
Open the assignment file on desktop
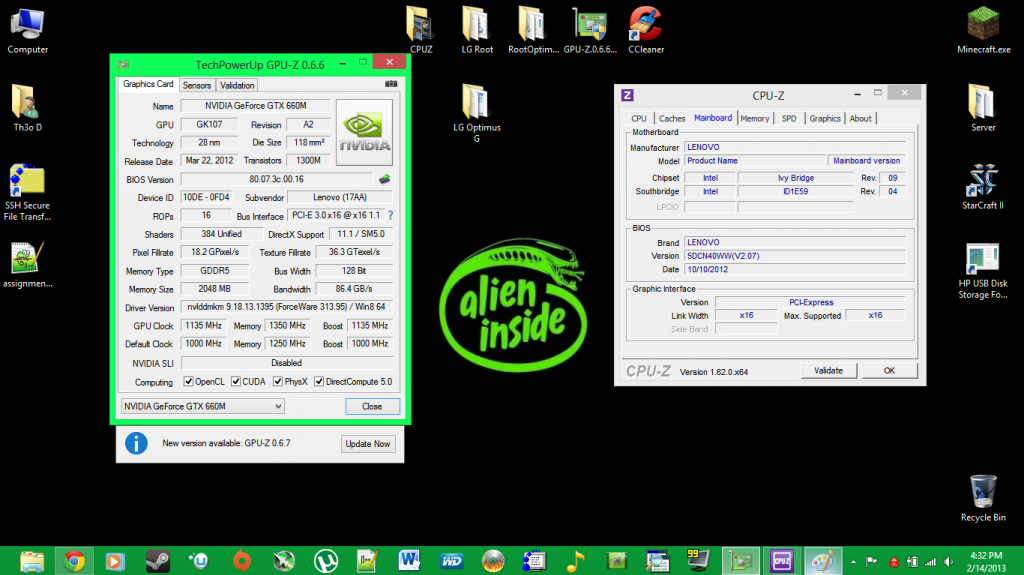pyautogui.click(x=27, y=265)
